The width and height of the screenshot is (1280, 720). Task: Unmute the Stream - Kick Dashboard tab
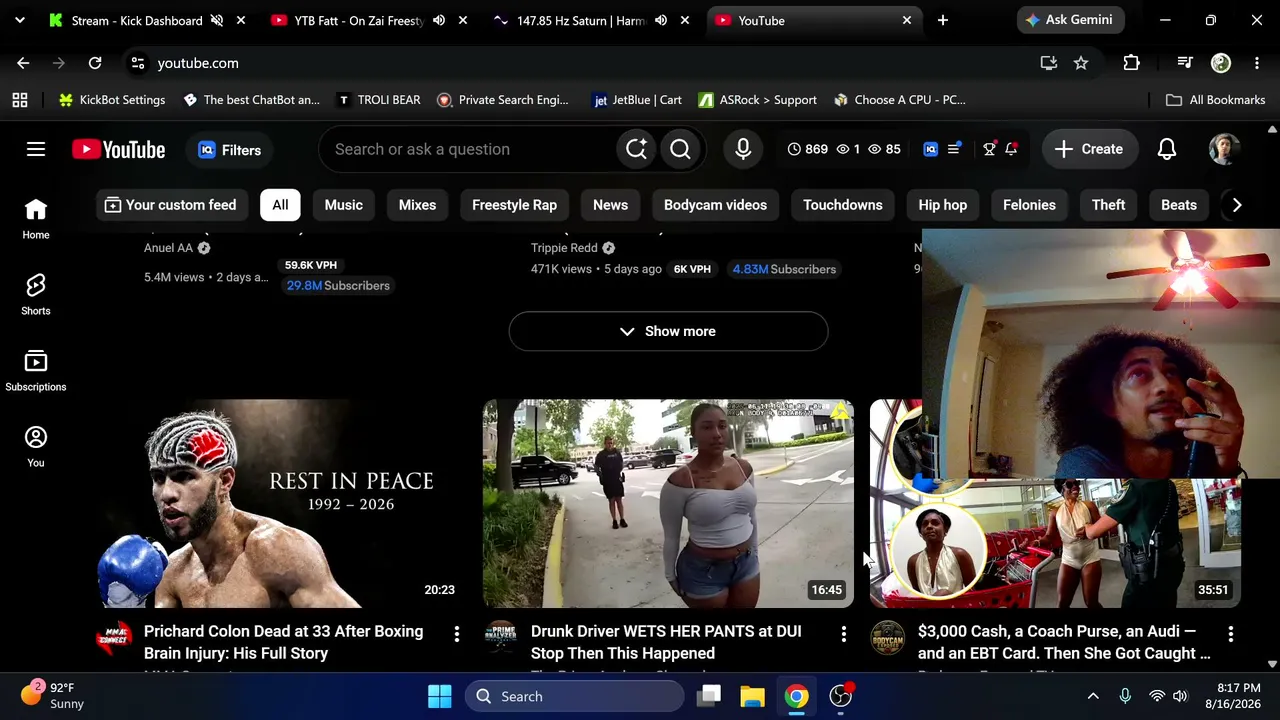[217, 20]
